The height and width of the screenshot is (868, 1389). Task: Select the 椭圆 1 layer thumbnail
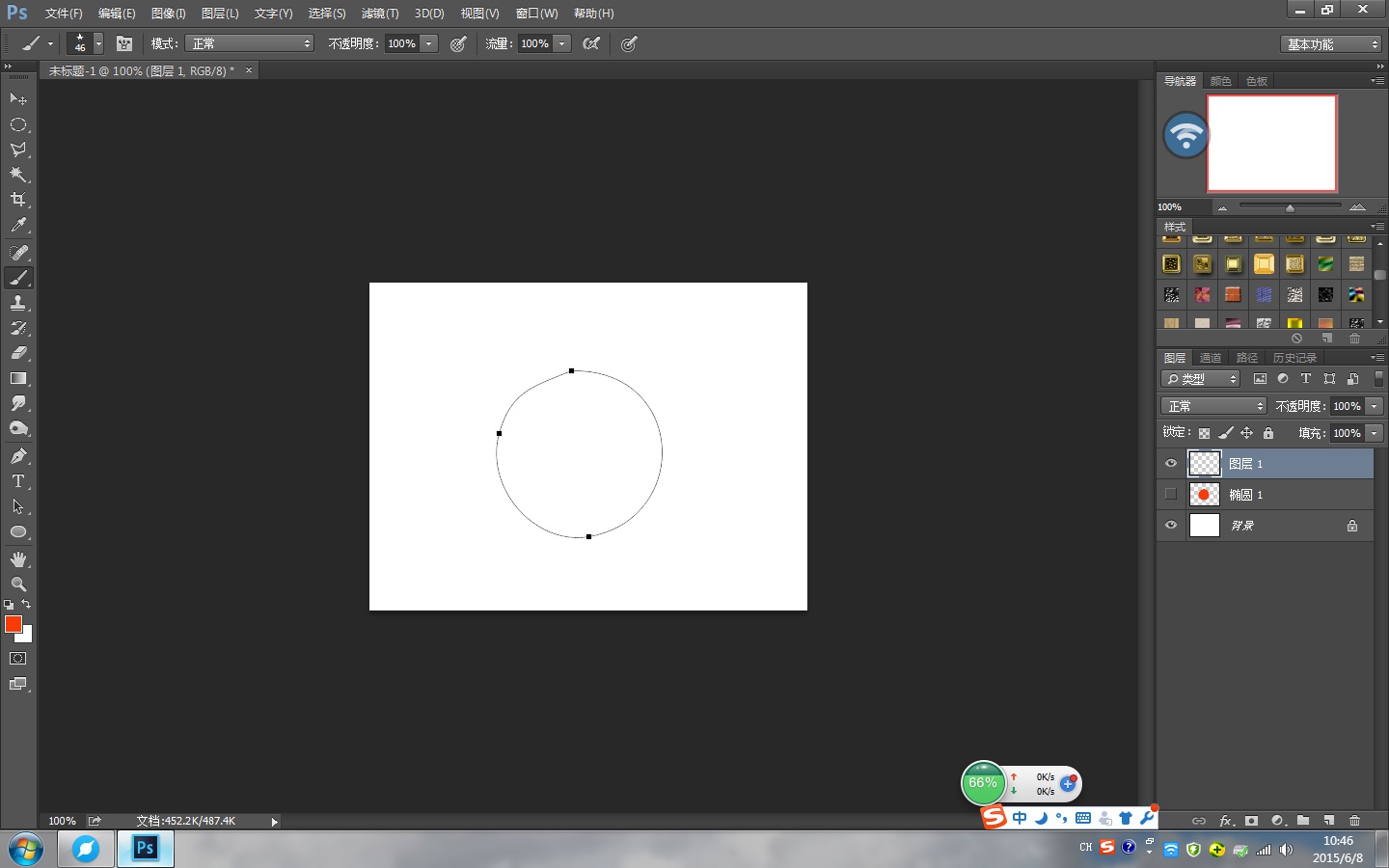(x=1204, y=495)
